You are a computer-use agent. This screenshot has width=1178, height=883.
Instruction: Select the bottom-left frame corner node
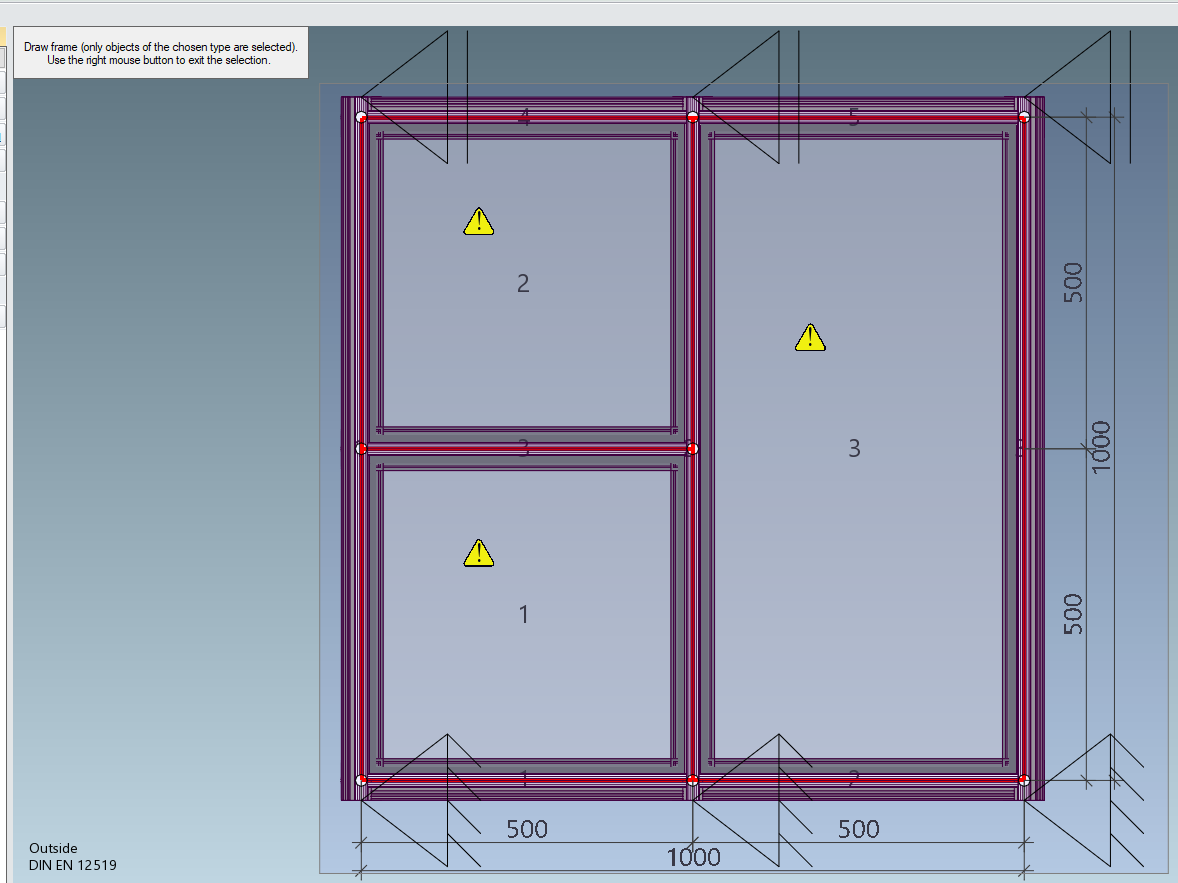click(x=362, y=780)
